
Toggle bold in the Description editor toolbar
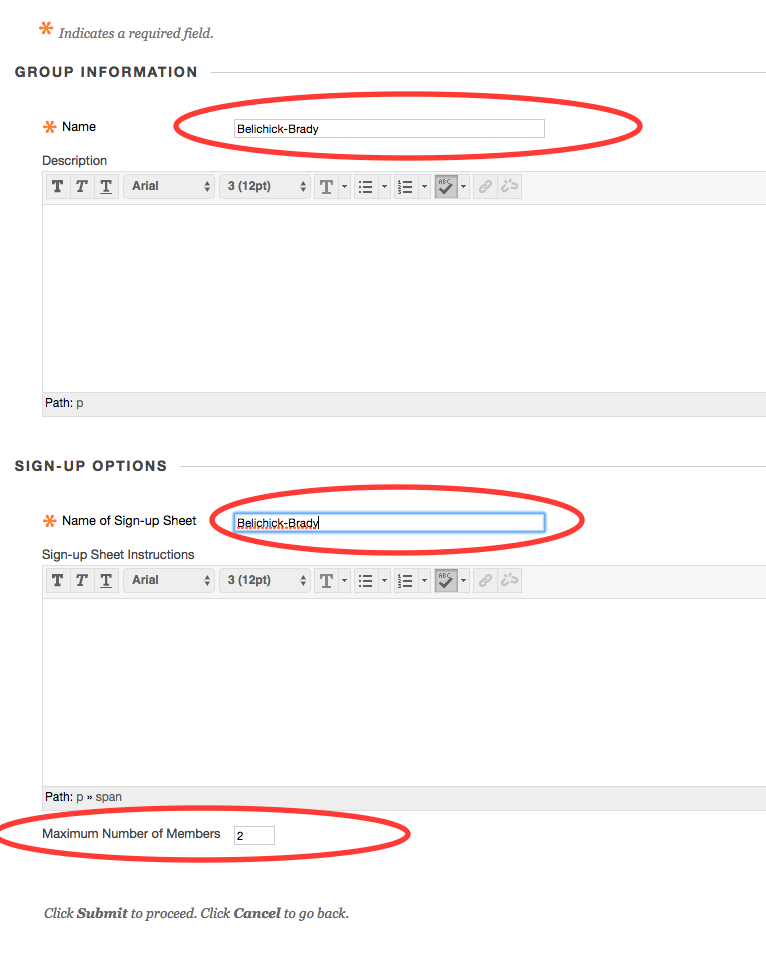(58, 186)
